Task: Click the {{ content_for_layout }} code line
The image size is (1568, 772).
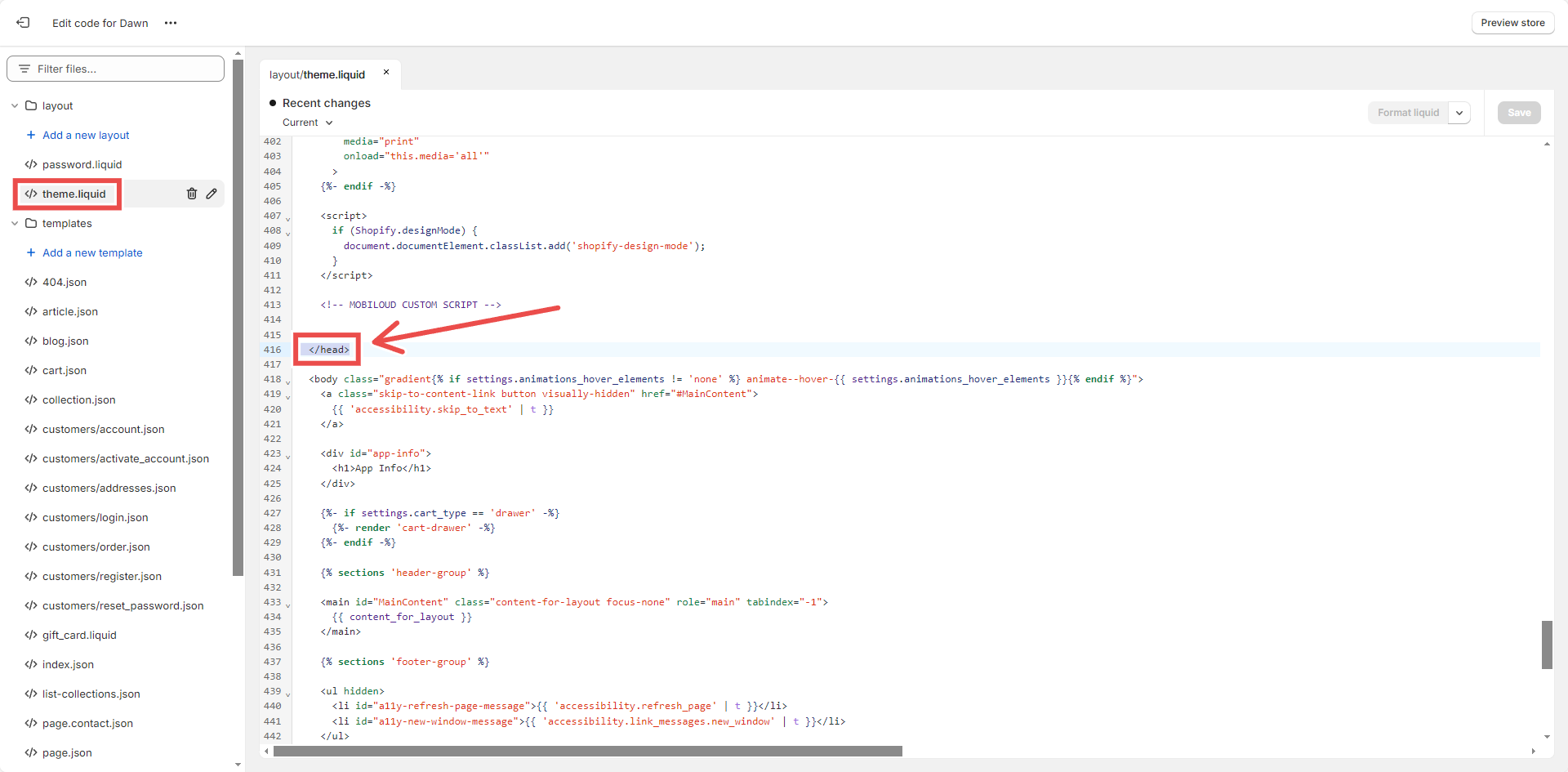Action: click(x=402, y=617)
